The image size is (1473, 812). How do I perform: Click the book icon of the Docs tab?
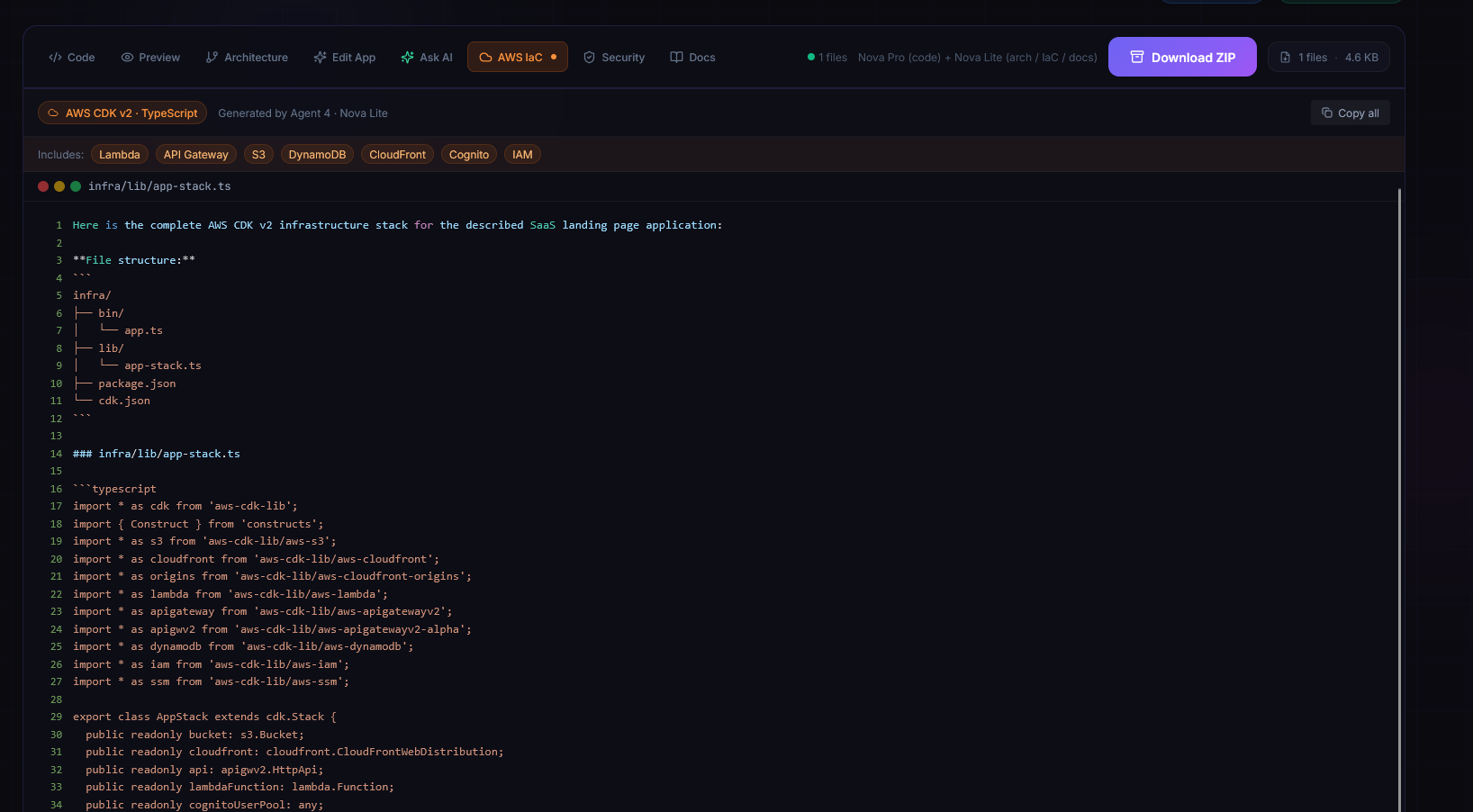676,58
